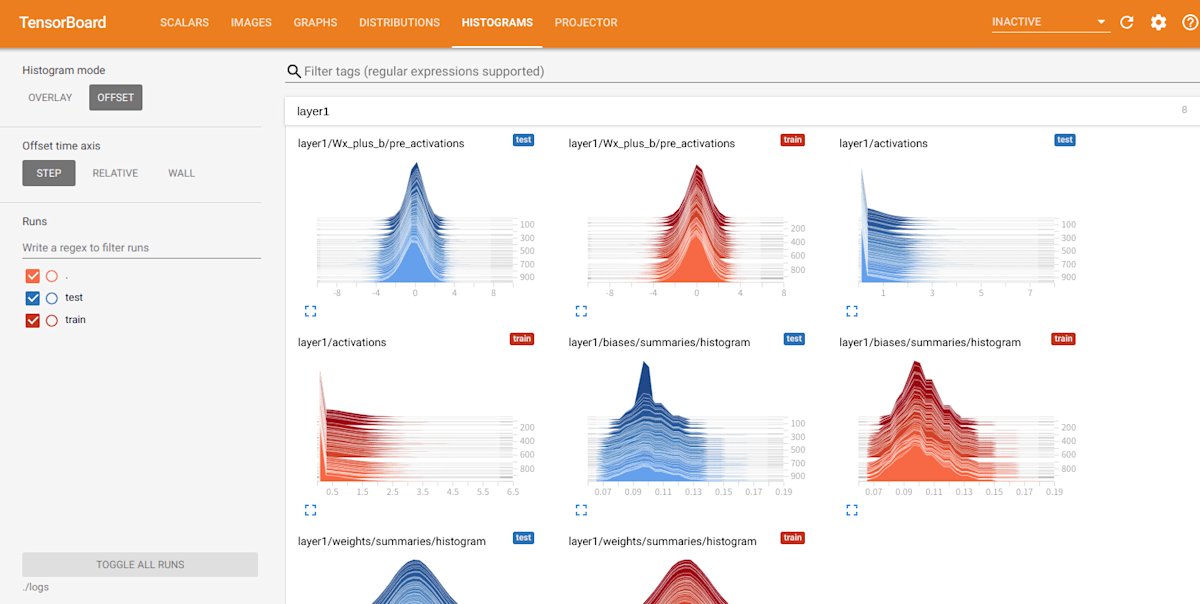Click the blue test badge on pre_activations
The width and height of the screenshot is (1200, 604).
click(523, 140)
